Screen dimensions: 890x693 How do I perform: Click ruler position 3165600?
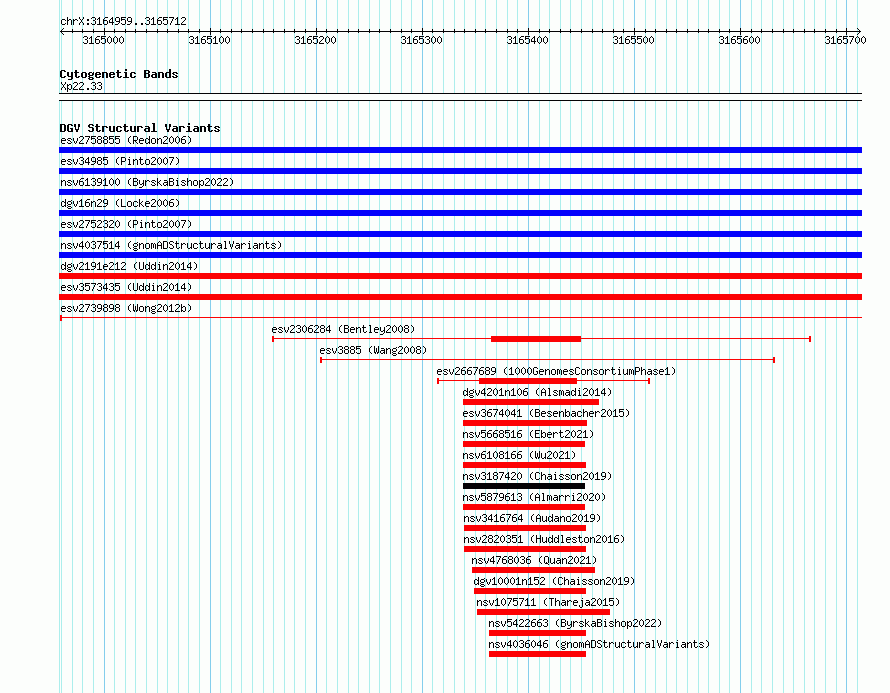click(740, 40)
